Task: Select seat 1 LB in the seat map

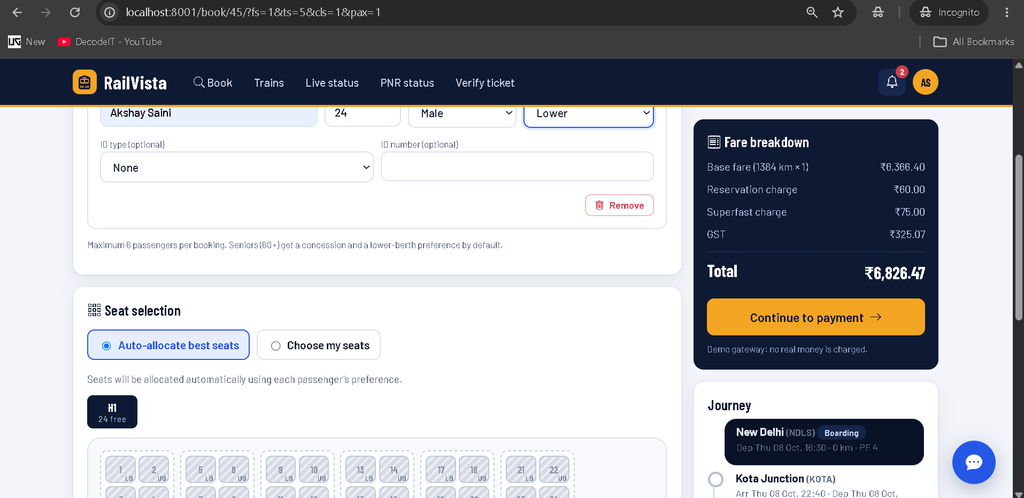Action: point(121,469)
